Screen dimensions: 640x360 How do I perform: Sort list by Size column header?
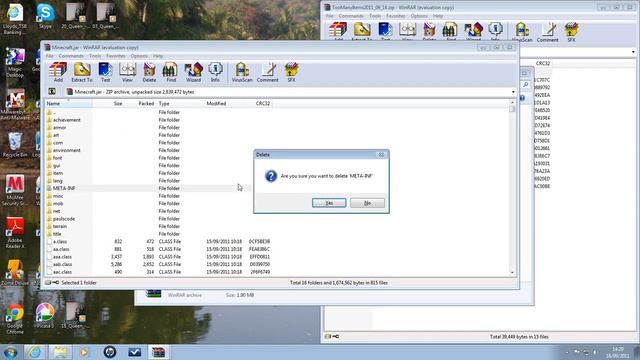pyautogui.click(x=108, y=104)
